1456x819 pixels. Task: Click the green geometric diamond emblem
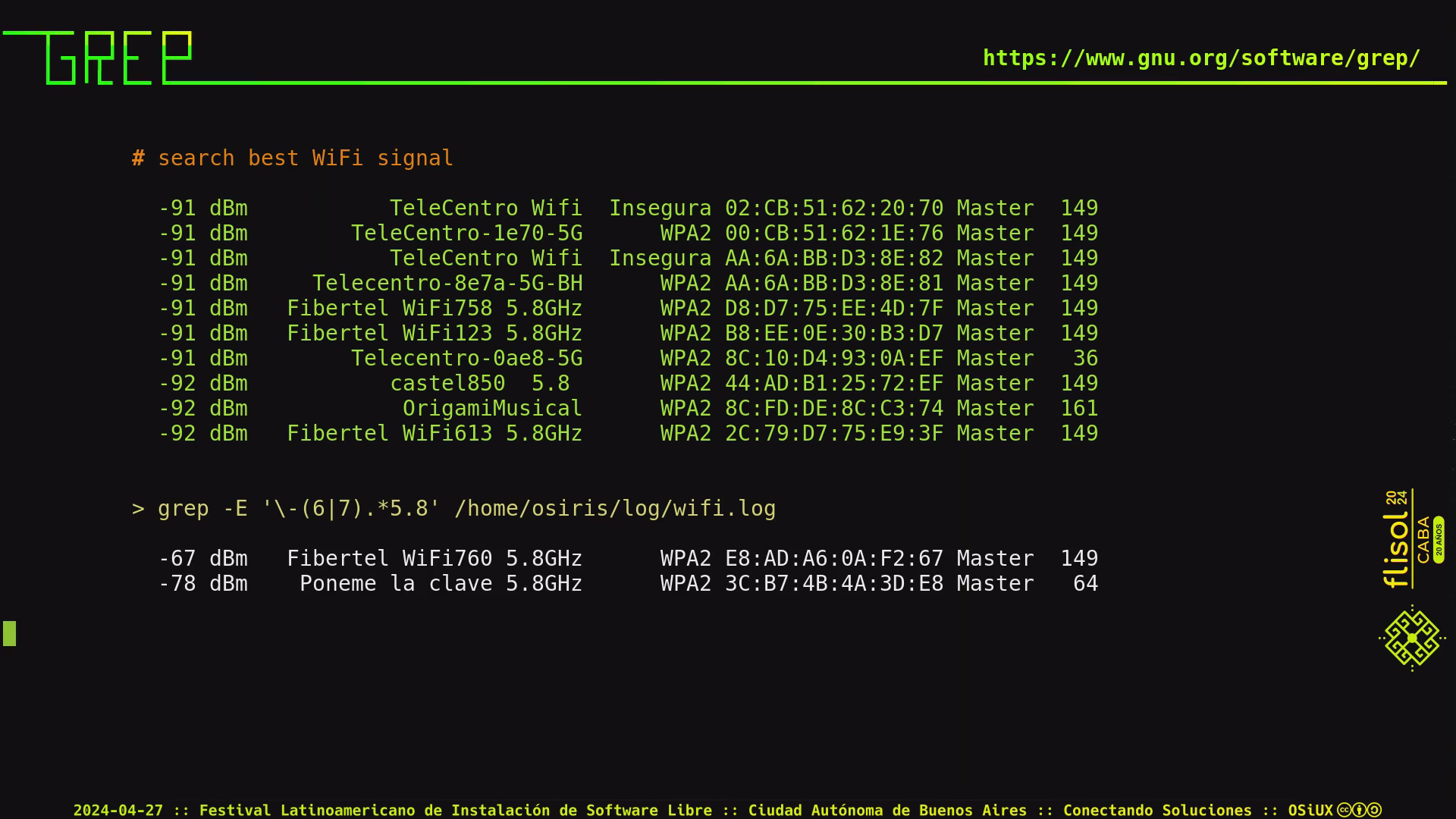[x=1412, y=639]
